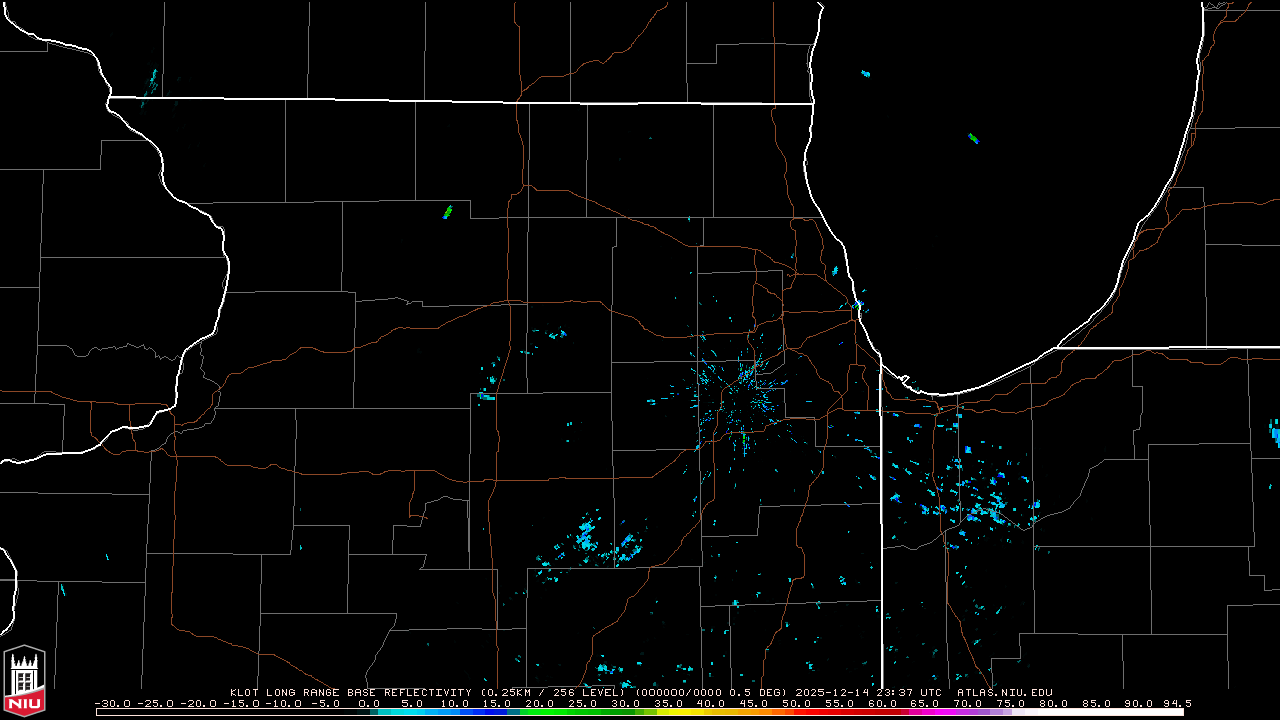Screen dimensions: 1280x720
Task: Click the 94.5 label at scale end
Action: coord(1174,703)
